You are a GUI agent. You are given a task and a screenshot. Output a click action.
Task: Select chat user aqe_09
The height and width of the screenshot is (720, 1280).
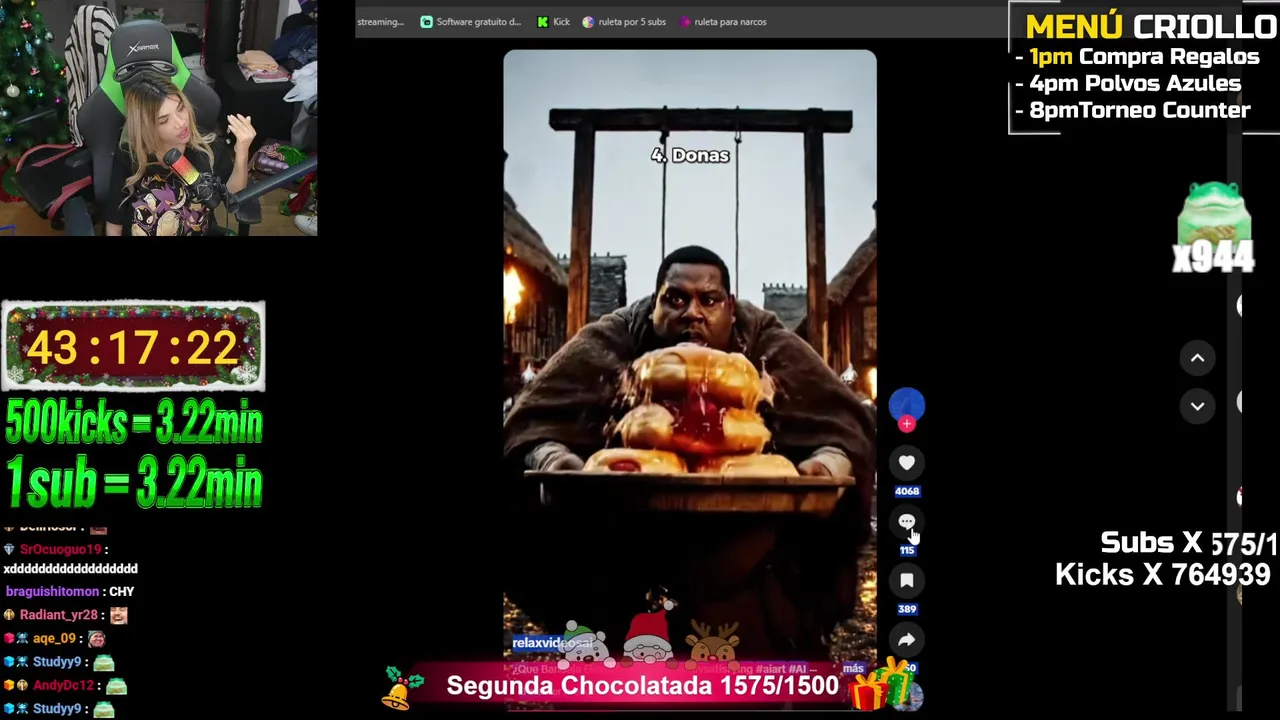54,638
